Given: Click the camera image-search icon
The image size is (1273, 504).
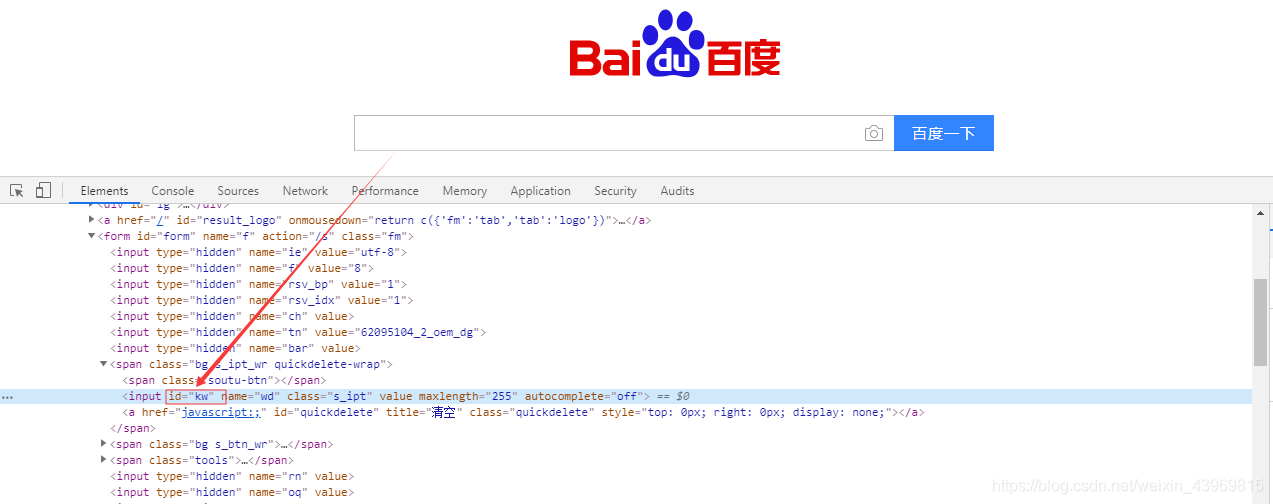Looking at the screenshot, I should (x=873, y=133).
